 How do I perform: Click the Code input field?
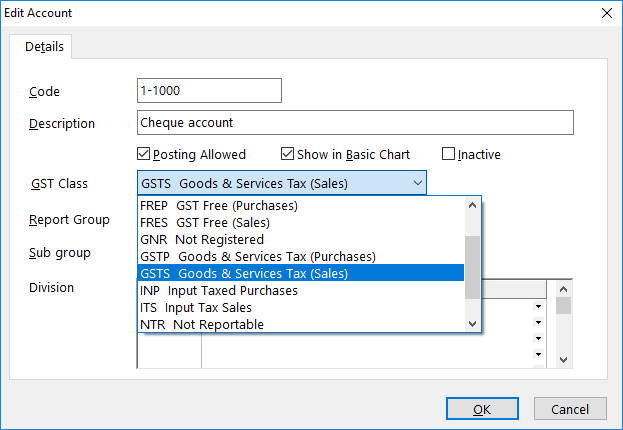(x=209, y=91)
